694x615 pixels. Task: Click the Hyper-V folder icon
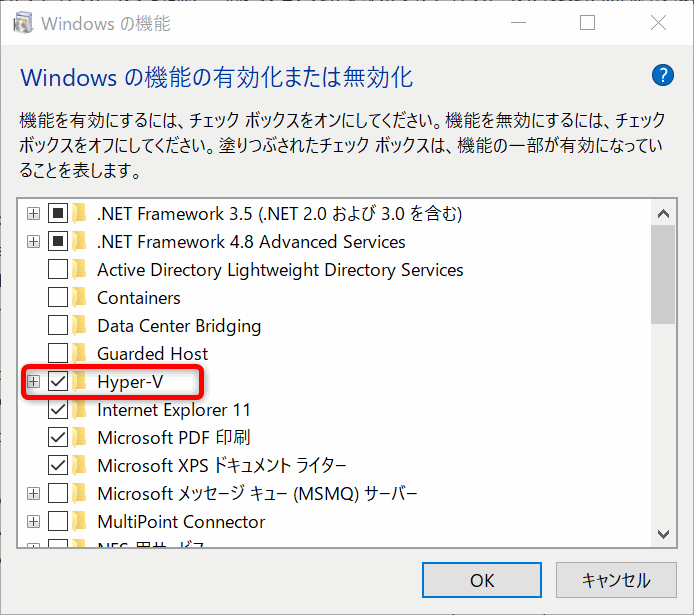[x=79, y=381]
